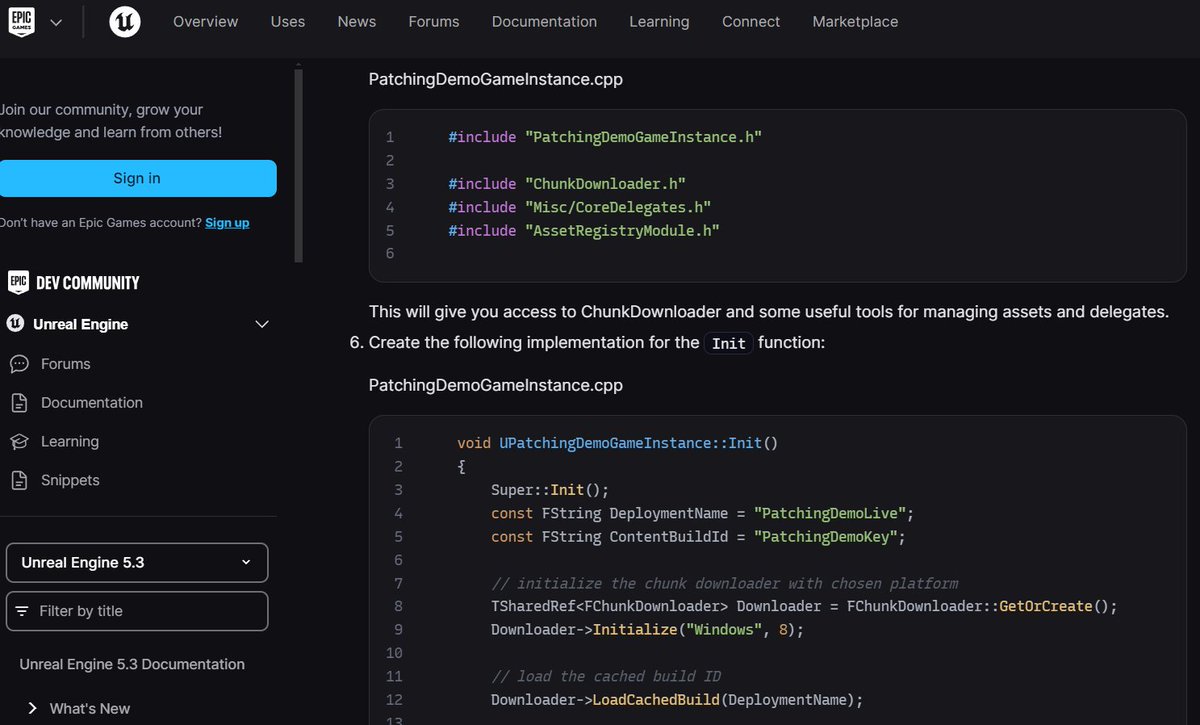
Task: Open Snippets link in sidebar
Action: pos(70,480)
